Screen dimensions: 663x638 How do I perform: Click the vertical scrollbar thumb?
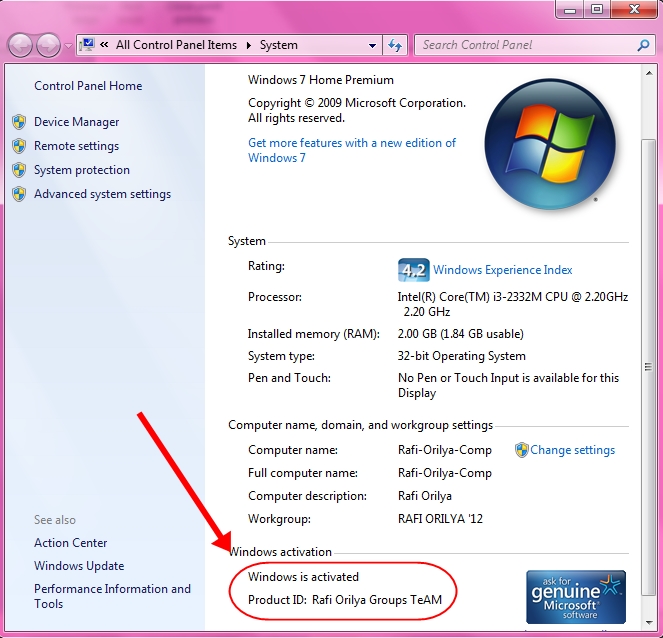[648, 367]
